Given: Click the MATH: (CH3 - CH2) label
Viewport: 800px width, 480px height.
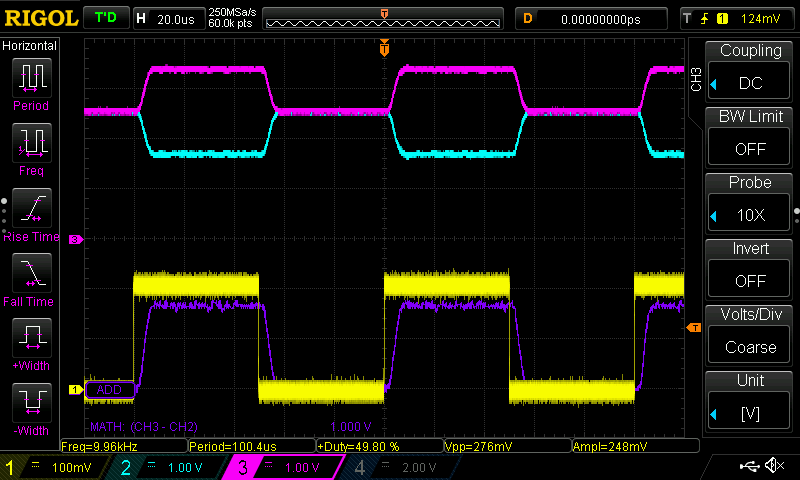Looking at the screenshot, I should click(x=144, y=426).
